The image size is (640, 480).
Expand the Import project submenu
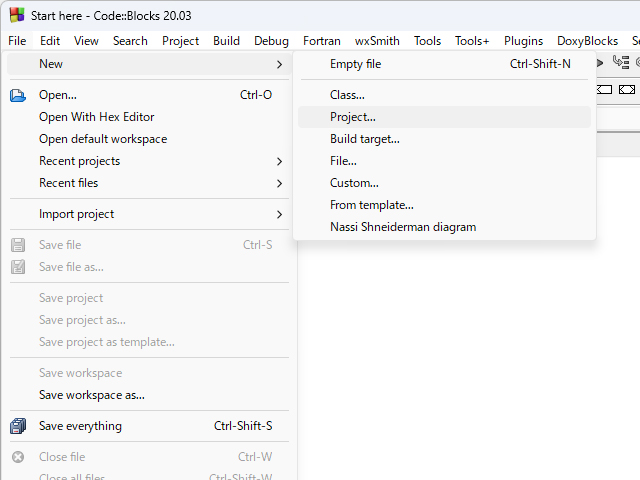(x=279, y=215)
